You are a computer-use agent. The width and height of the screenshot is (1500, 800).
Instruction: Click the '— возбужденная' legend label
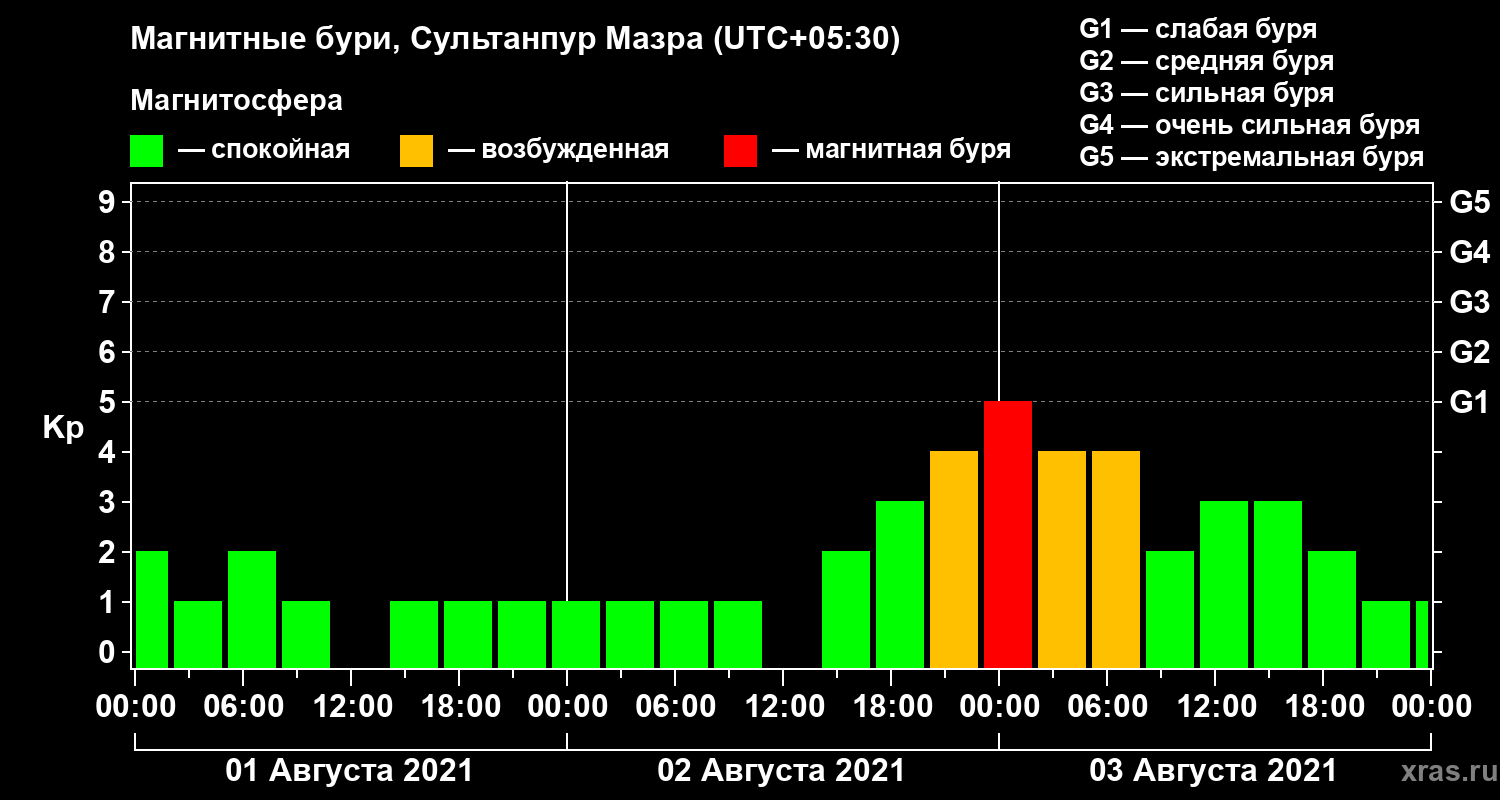click(558, 151)
